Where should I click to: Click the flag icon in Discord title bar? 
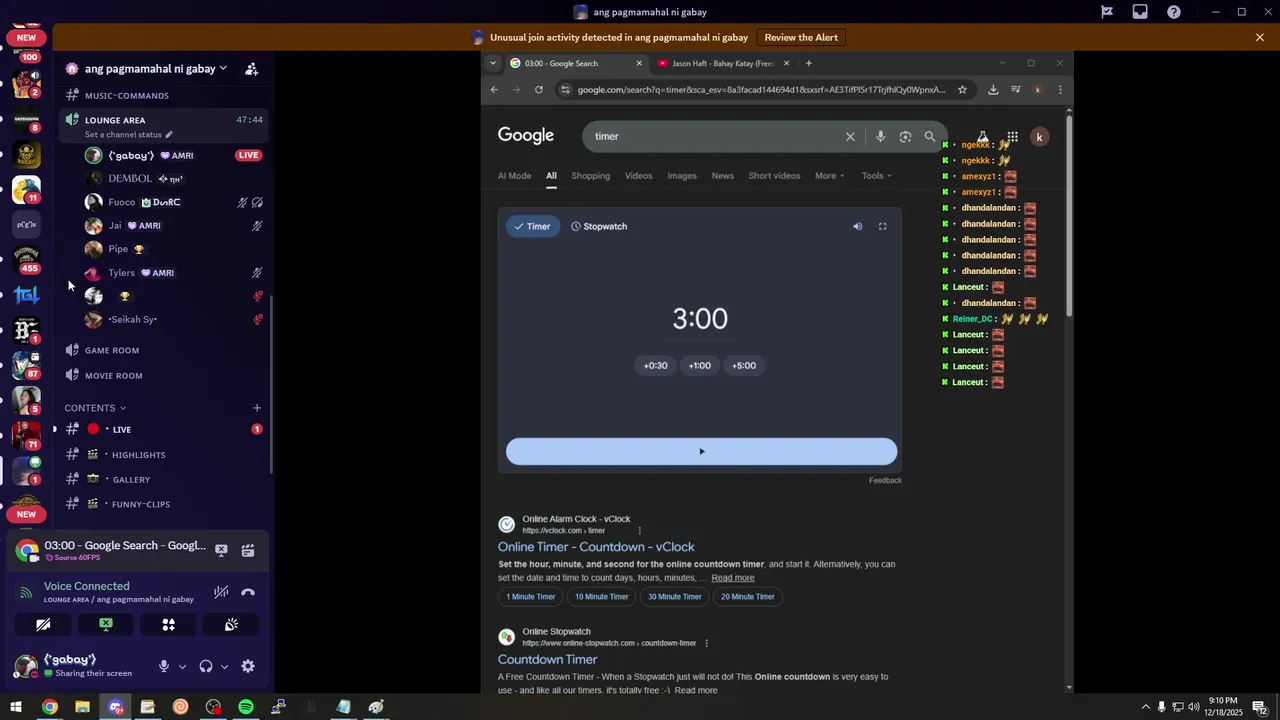click(1107, 12)
